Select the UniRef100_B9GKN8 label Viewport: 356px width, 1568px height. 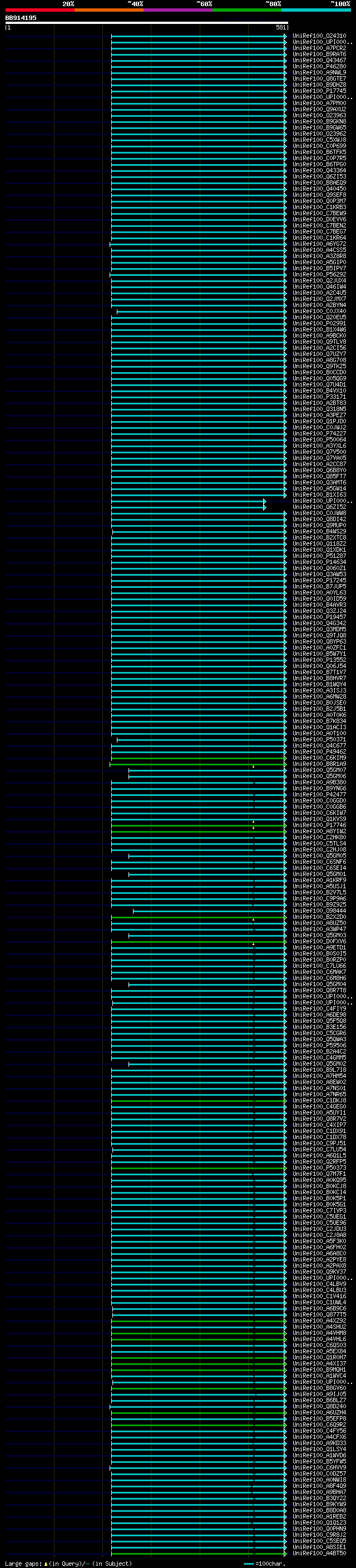pyautogui.click(x=319, y=121)
